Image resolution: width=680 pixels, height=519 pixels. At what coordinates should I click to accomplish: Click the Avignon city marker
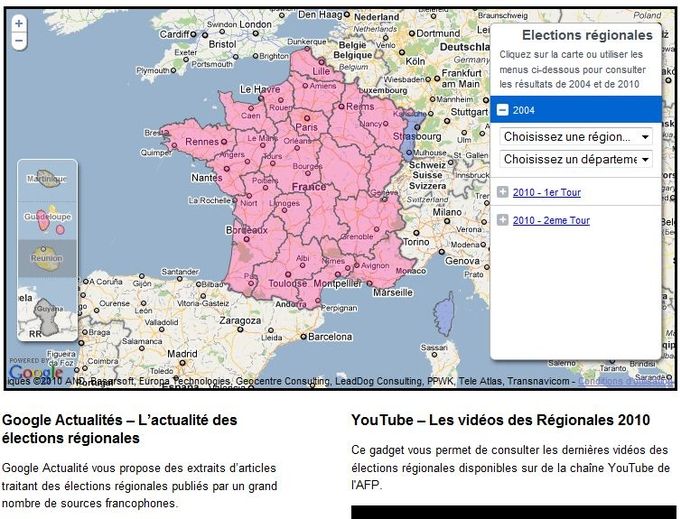point(356,265)
